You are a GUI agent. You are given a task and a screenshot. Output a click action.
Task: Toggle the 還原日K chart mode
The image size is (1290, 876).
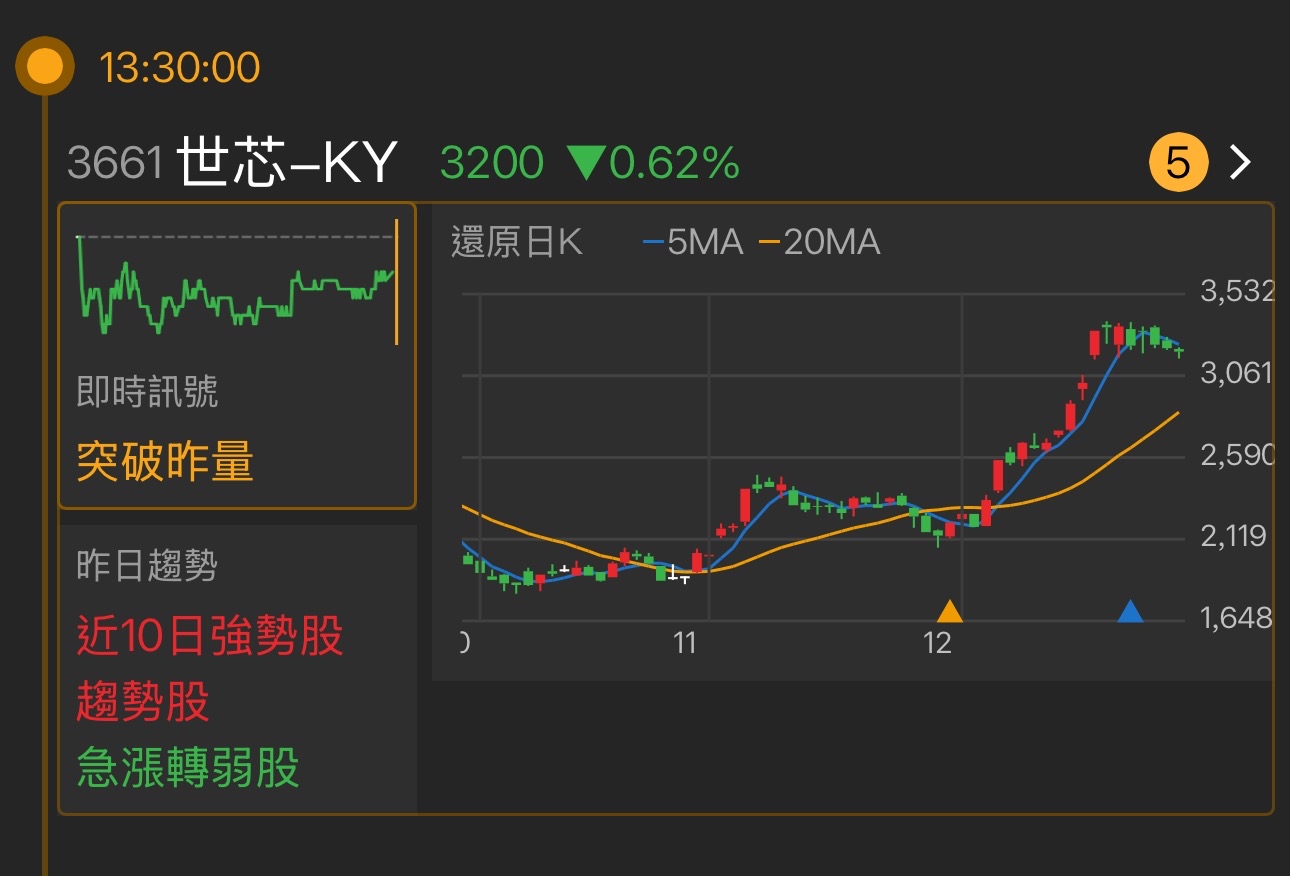click(519, 241)
